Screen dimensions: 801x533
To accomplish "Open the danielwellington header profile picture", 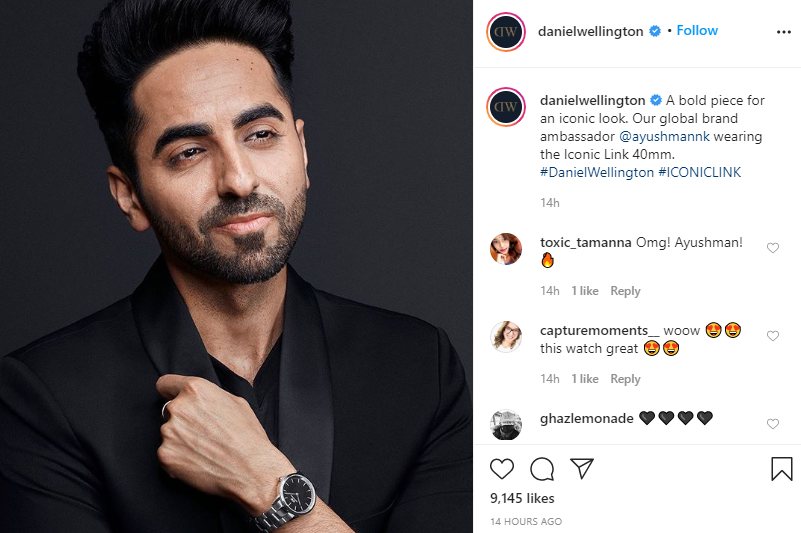I will pos(506,32).
